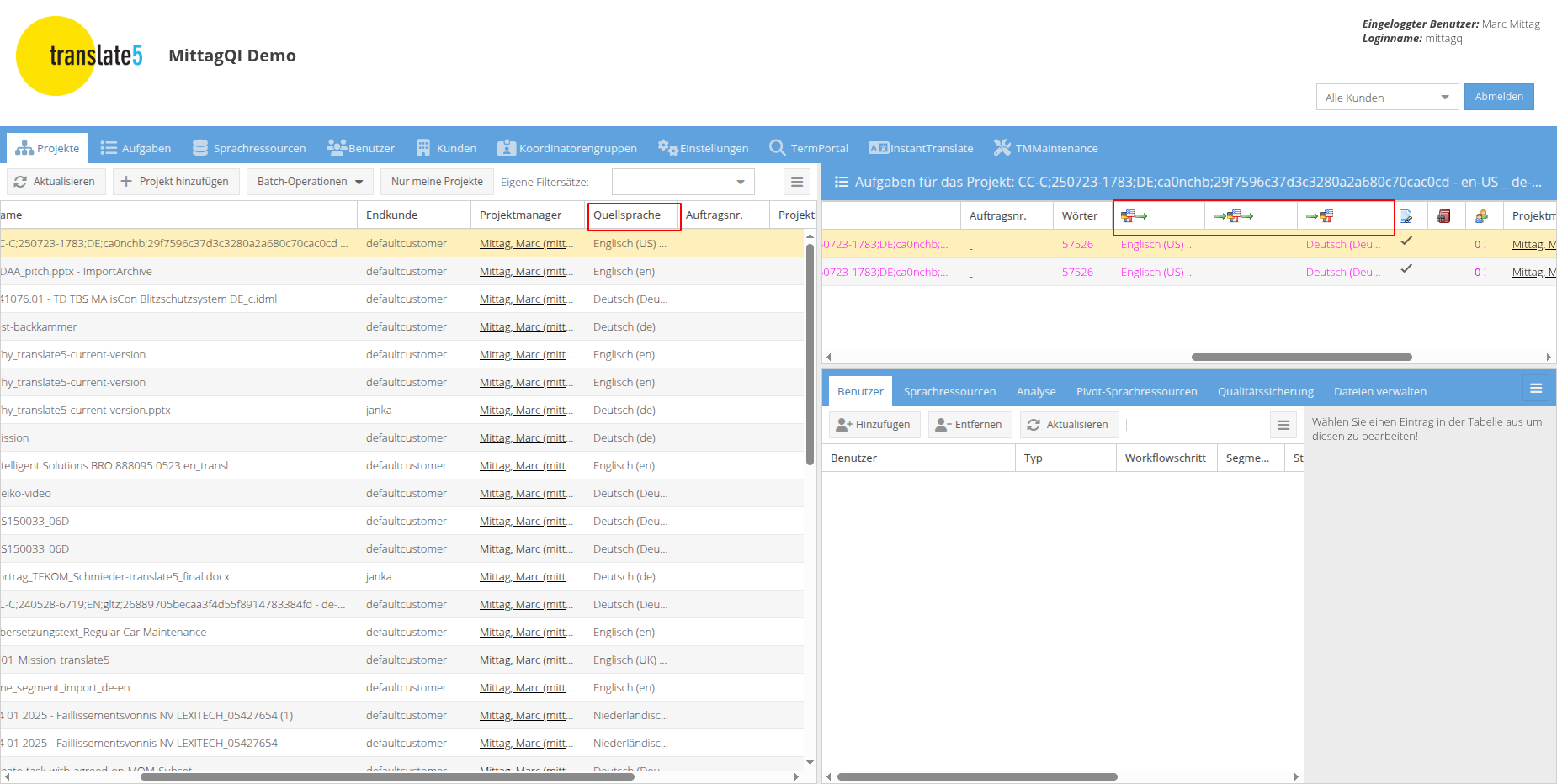The height and width of the screenshot is (784, 1557).
Task: Click the users column header icon in task grid
Action: (1481, 216)
